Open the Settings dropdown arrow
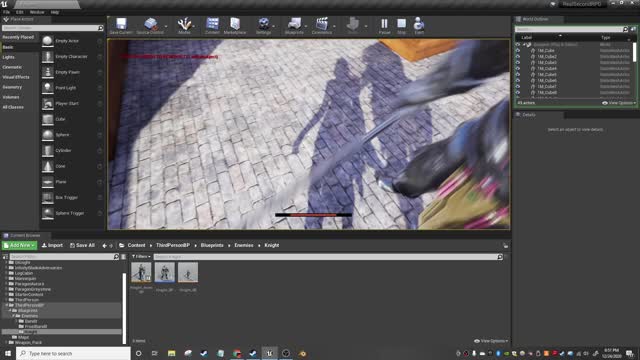This screenshot has width=640, height=360. (x=274, y=27)
